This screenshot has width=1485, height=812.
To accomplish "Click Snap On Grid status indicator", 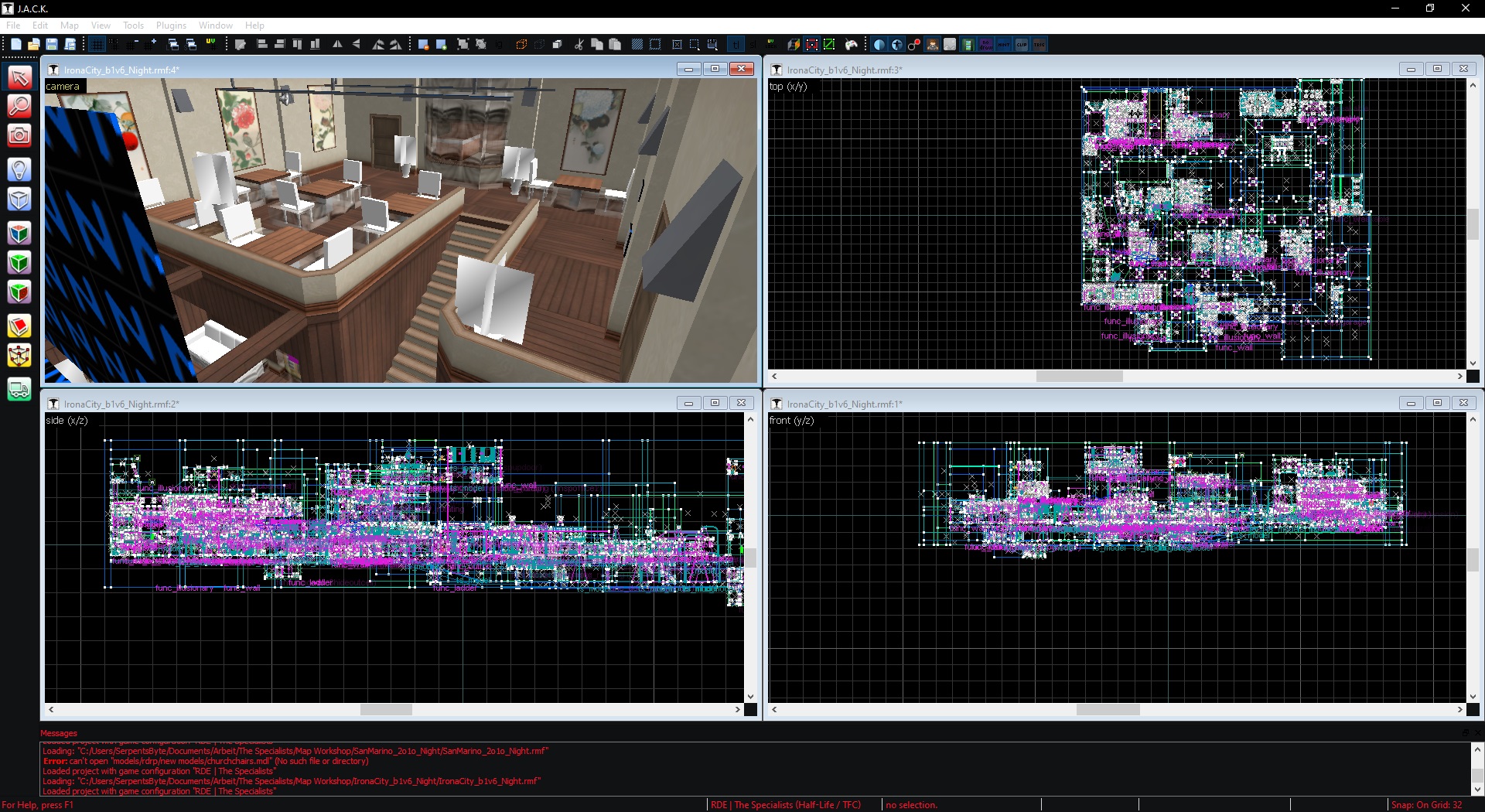I will pyautogui.click(x=1426, y=805).
